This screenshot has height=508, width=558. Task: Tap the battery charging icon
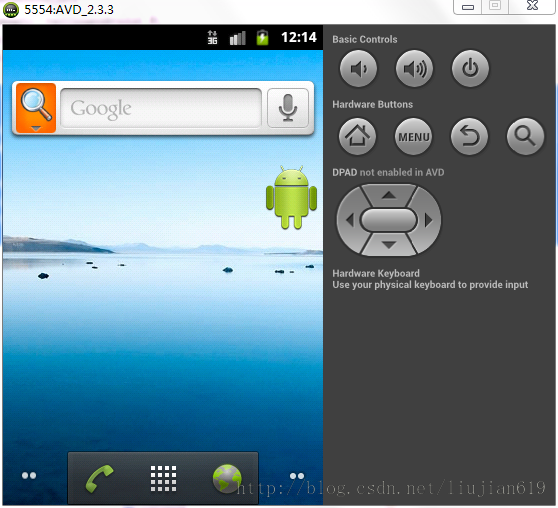(x=263, y=37)
